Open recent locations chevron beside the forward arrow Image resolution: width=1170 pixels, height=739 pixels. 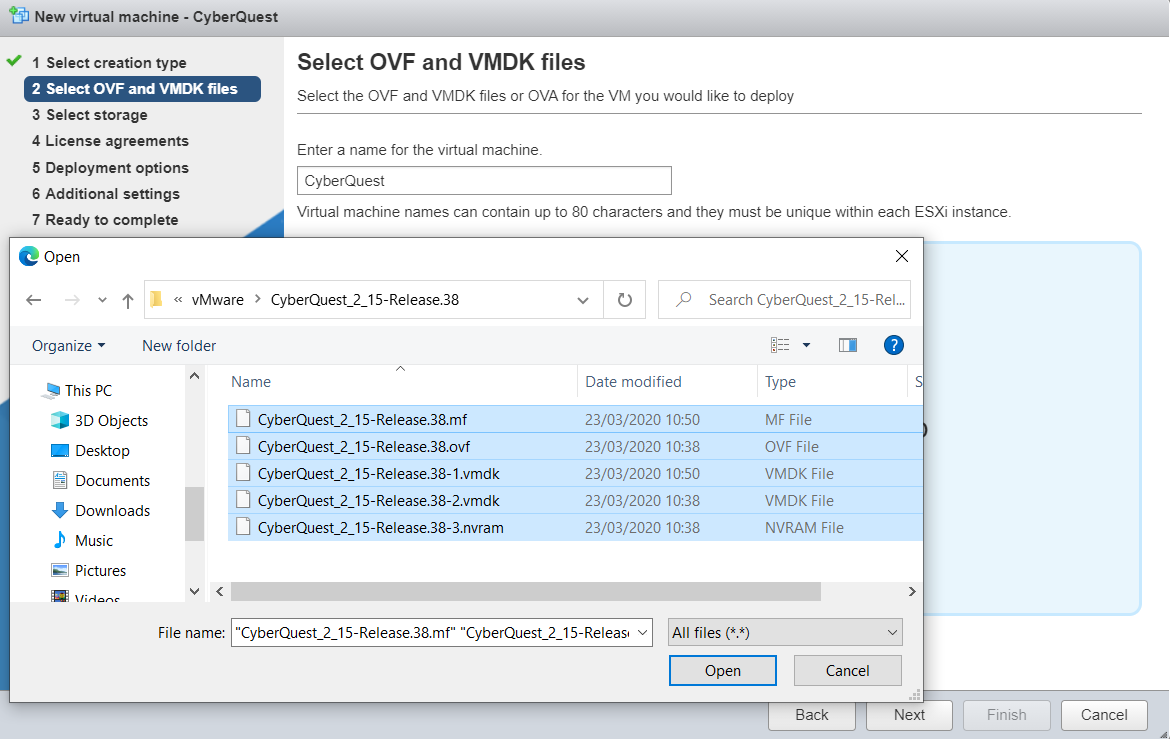coord(102,300)
